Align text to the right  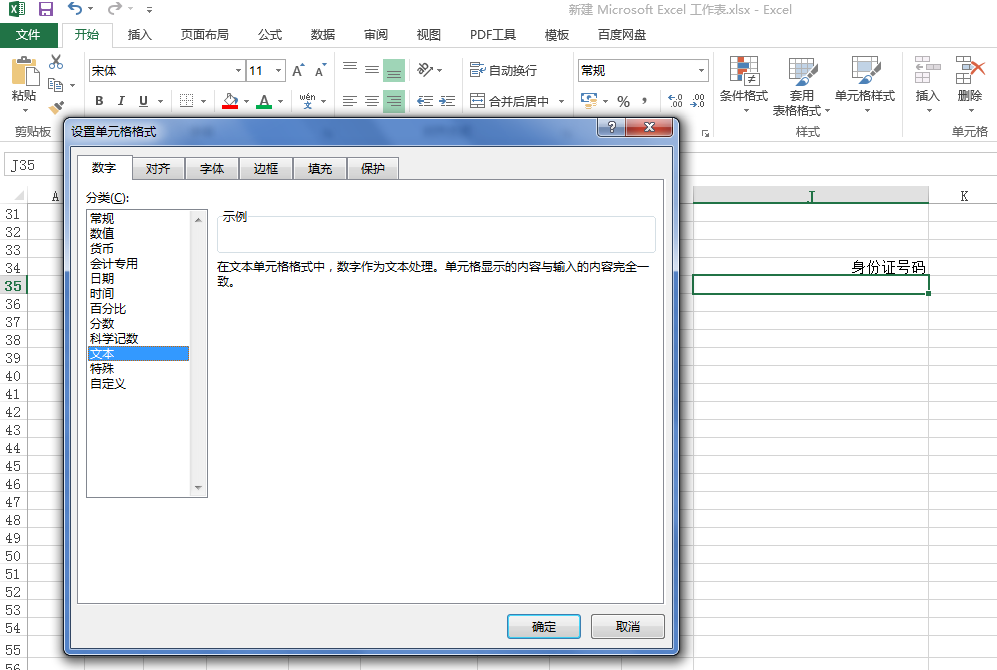click(x=394, y=101)
